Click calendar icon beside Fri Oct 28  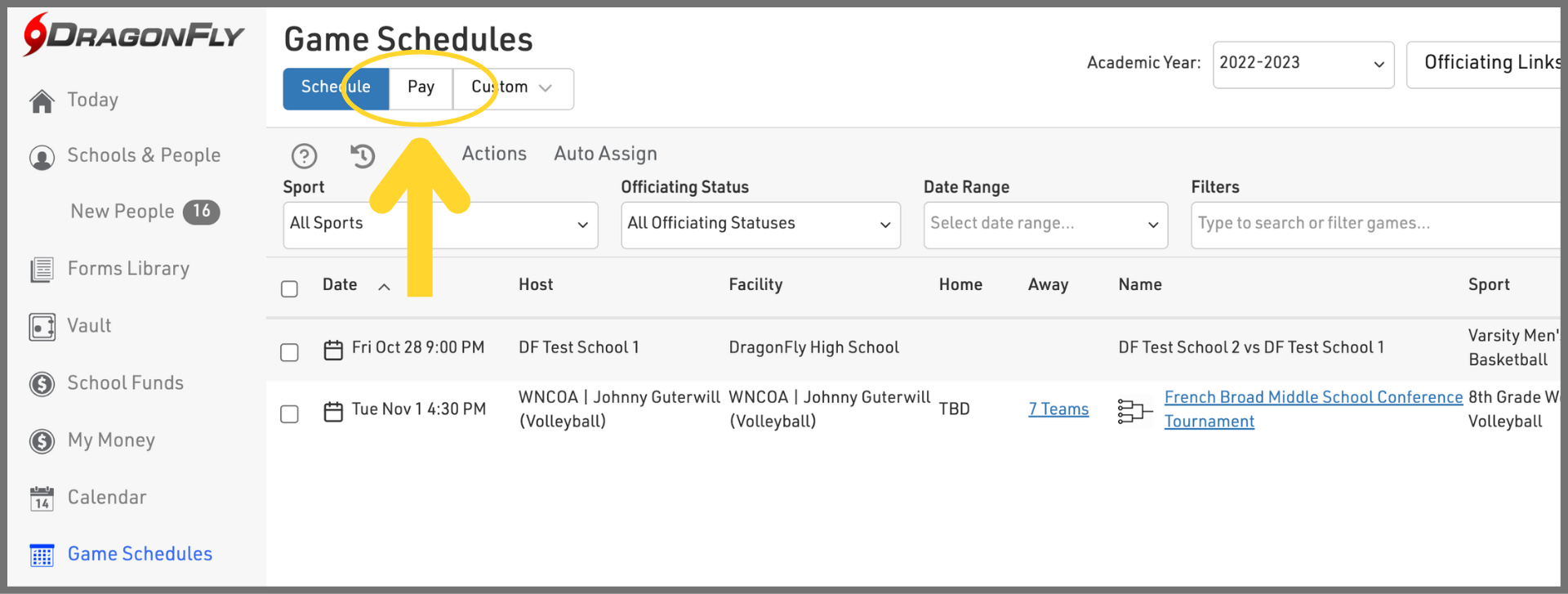[333, 350]
